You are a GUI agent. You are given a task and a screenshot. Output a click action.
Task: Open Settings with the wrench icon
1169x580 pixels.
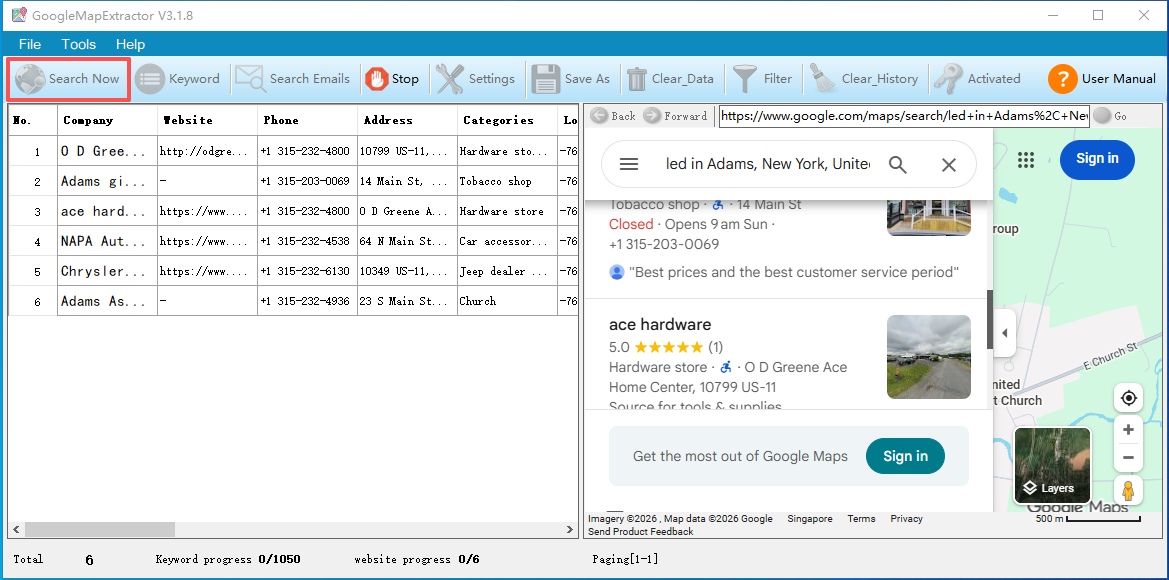[x=451, y=79]
